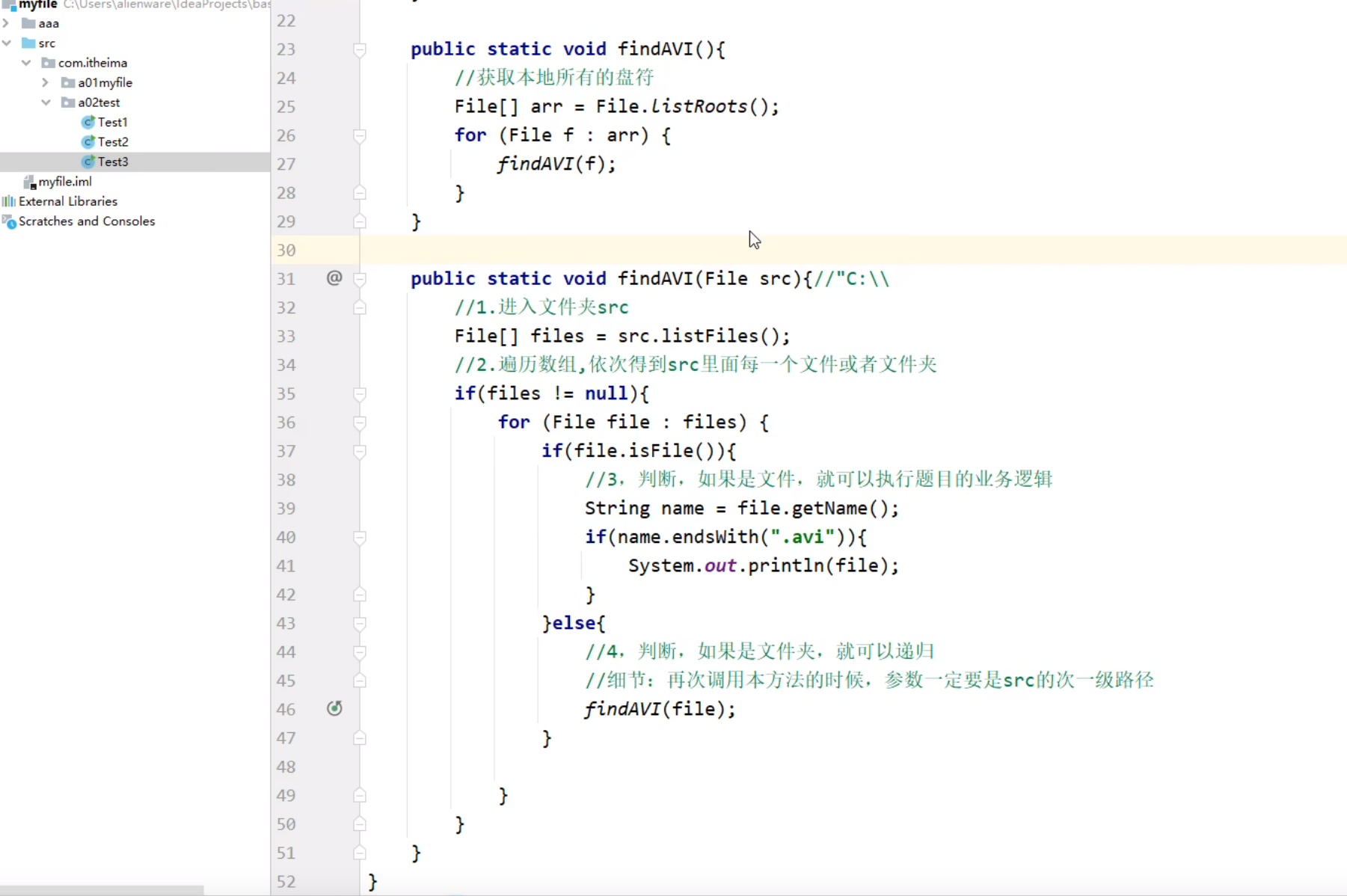
Task: Fold the if block at line 35 marker
Action: [x=360, y=394]
